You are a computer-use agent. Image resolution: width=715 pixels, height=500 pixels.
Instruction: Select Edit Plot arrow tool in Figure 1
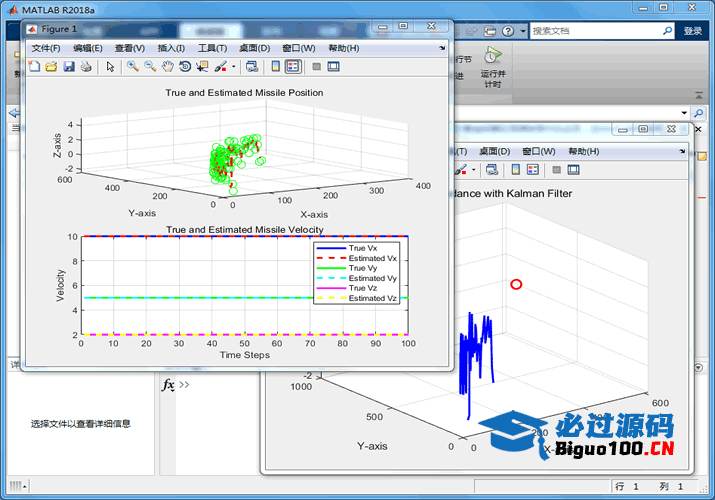tap(110, 67)
